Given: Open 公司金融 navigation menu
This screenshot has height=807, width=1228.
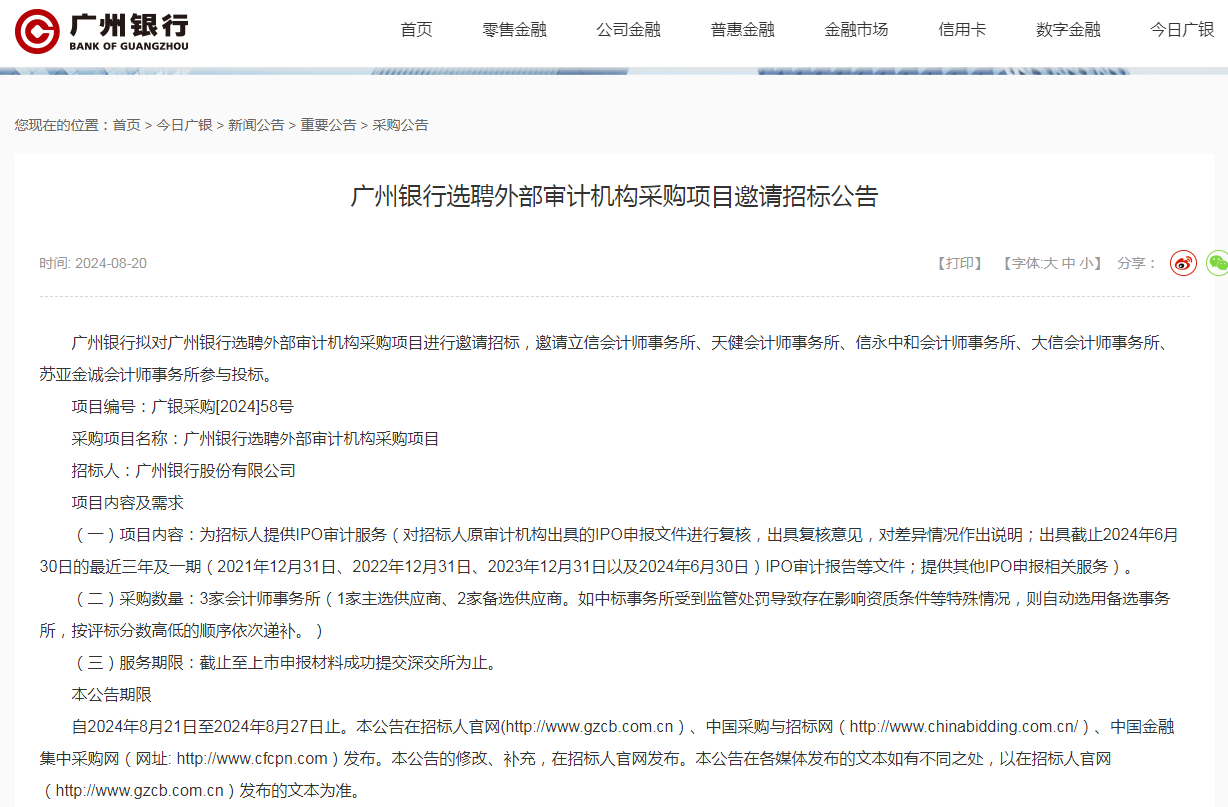Looking at the screenshot, I should pos(629,30).
